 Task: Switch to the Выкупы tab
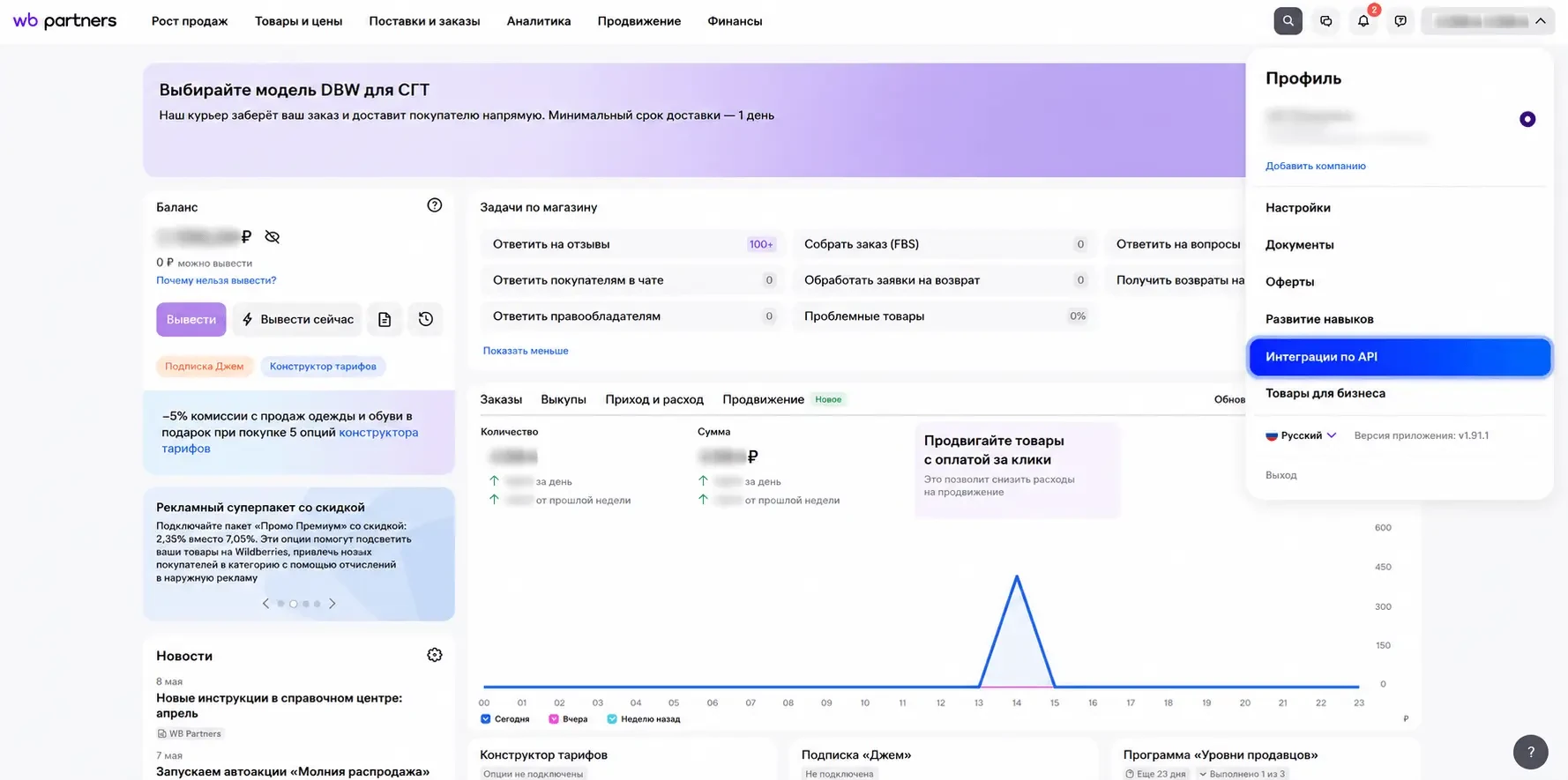click(564, 399)
